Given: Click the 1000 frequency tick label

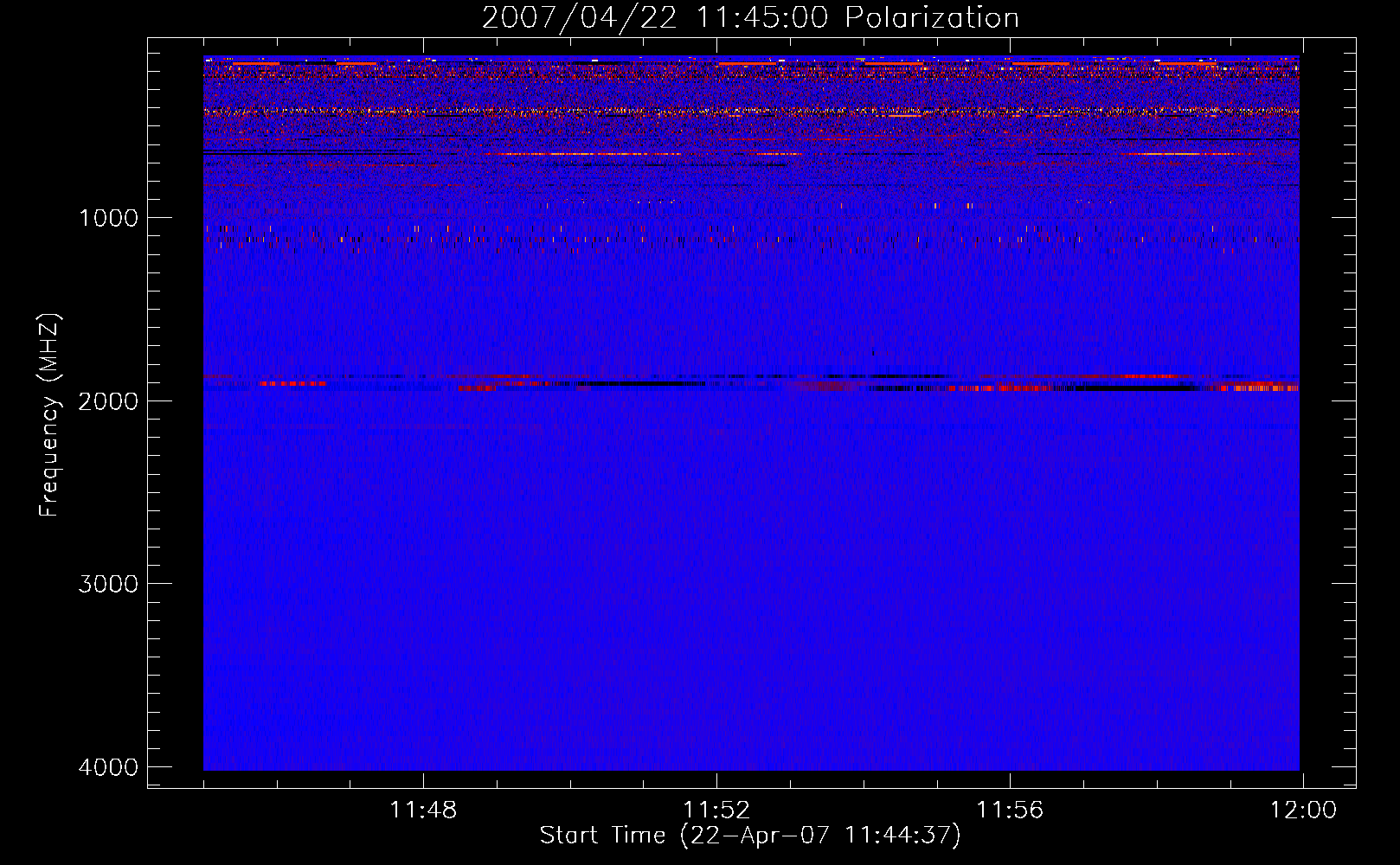Looking at the screenshot, I should (108, 218).
